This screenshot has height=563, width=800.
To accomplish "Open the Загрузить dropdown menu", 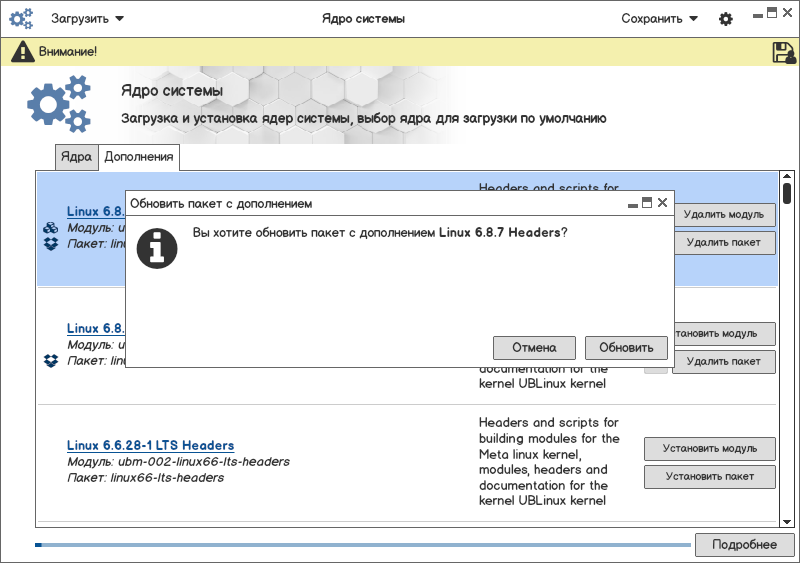I will pyautogui.click(x=87, y=18).
